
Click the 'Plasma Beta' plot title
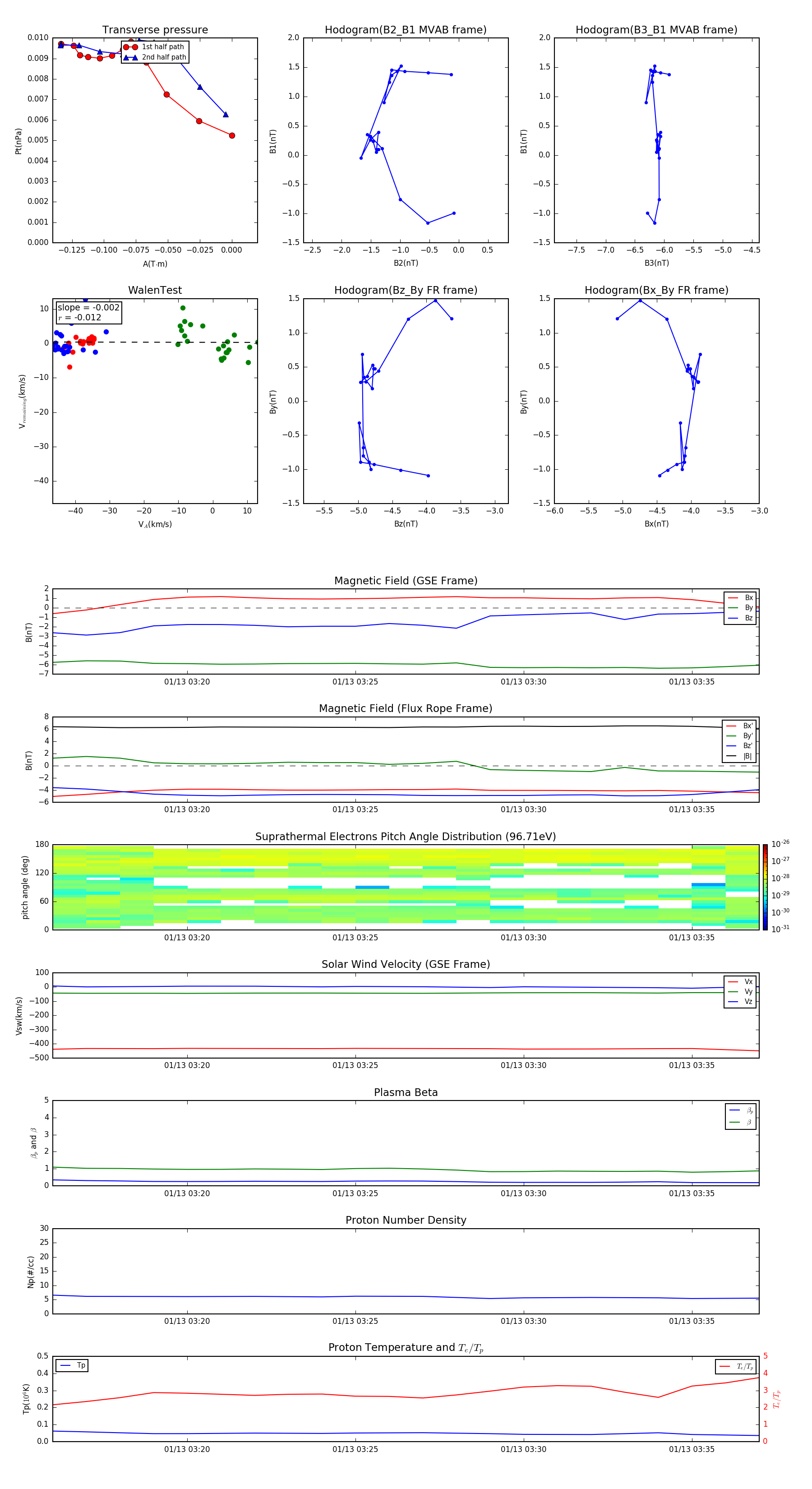(406, 1092)
